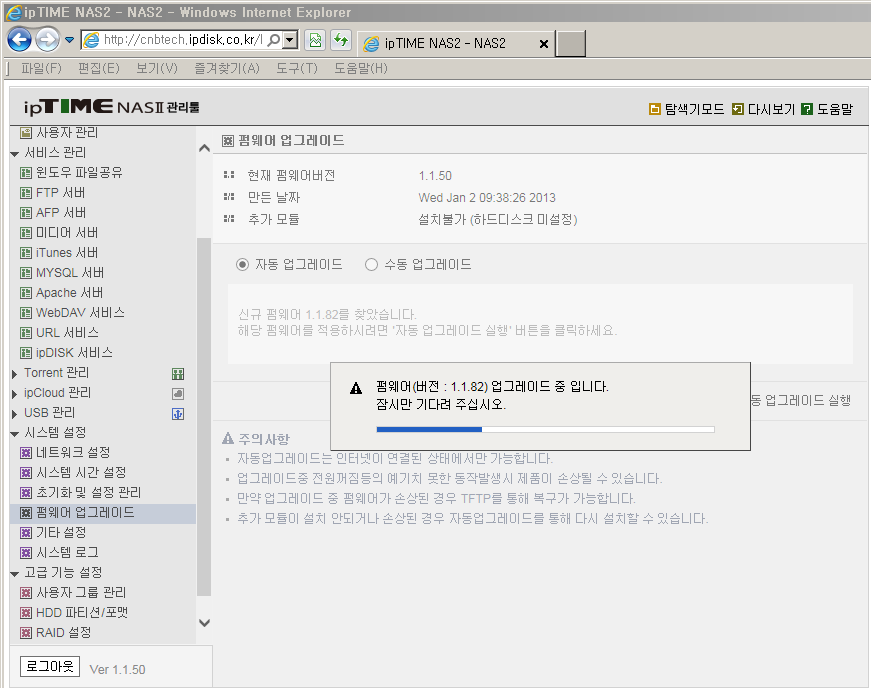
Task: Collapse the 서비스 관리 tree section
Action: 15,154
